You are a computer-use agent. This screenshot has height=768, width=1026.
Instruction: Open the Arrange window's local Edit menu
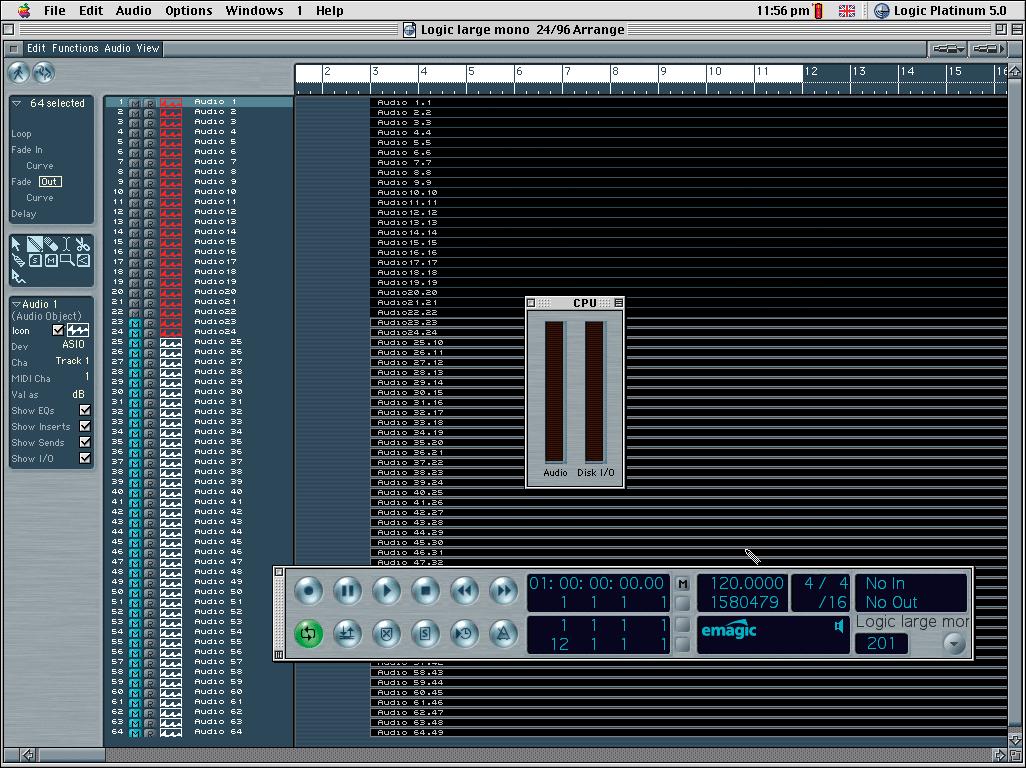tap(36, 48)
